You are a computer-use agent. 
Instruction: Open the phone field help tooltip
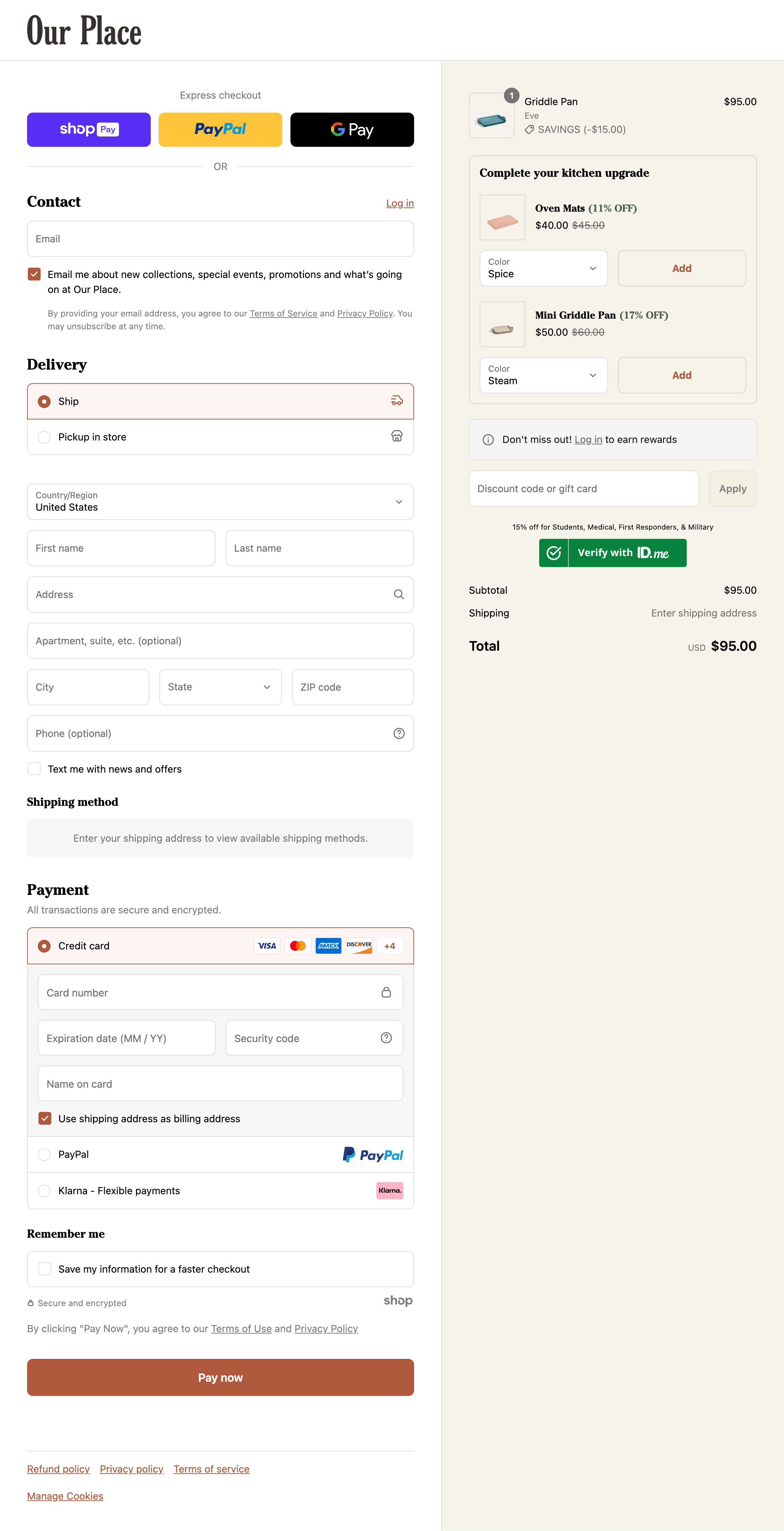coord(398,733)
